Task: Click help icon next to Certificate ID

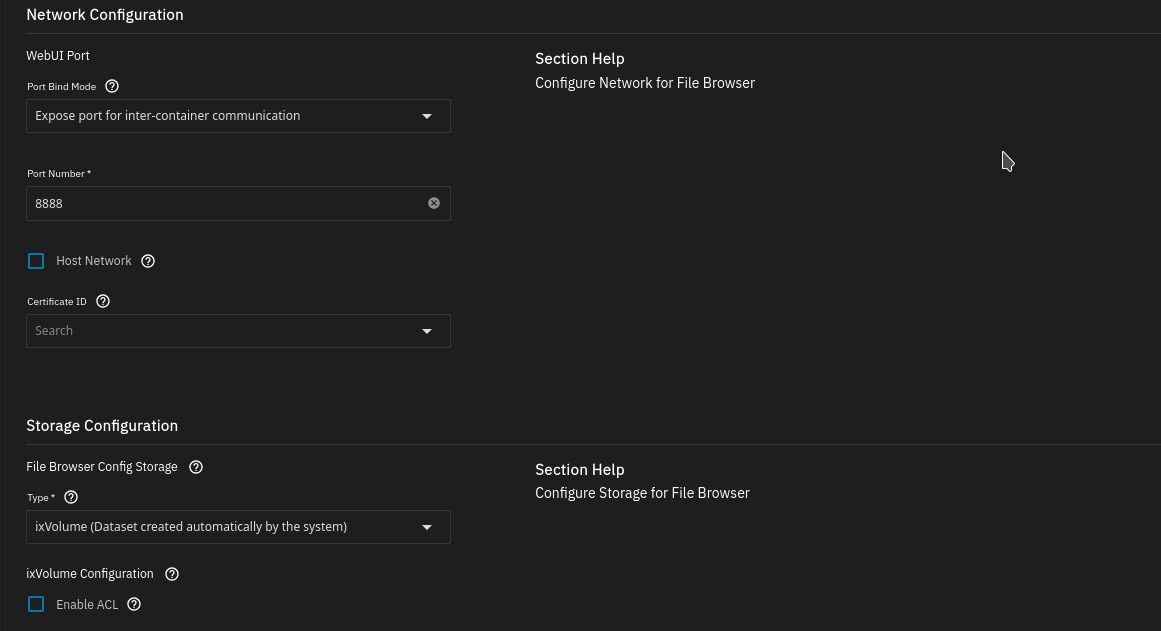Action: click(102, 301)
